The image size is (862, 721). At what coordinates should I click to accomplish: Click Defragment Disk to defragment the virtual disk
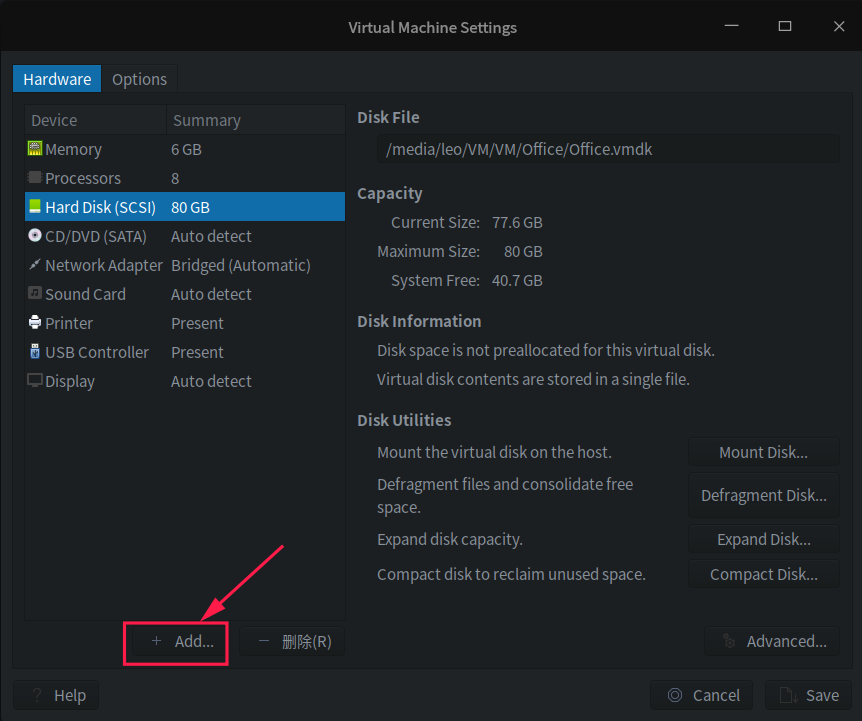pos(763,495)
